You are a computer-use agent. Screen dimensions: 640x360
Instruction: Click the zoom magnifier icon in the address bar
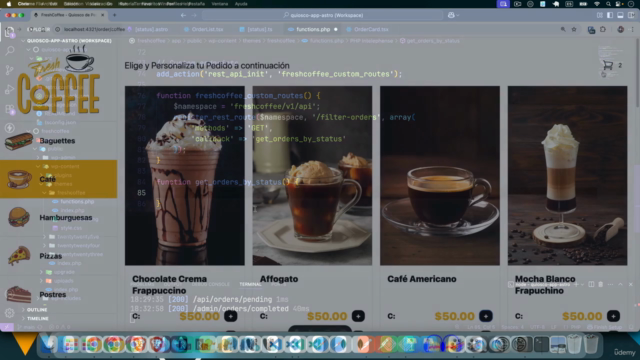pyautogui.click(x=563, y=29)
